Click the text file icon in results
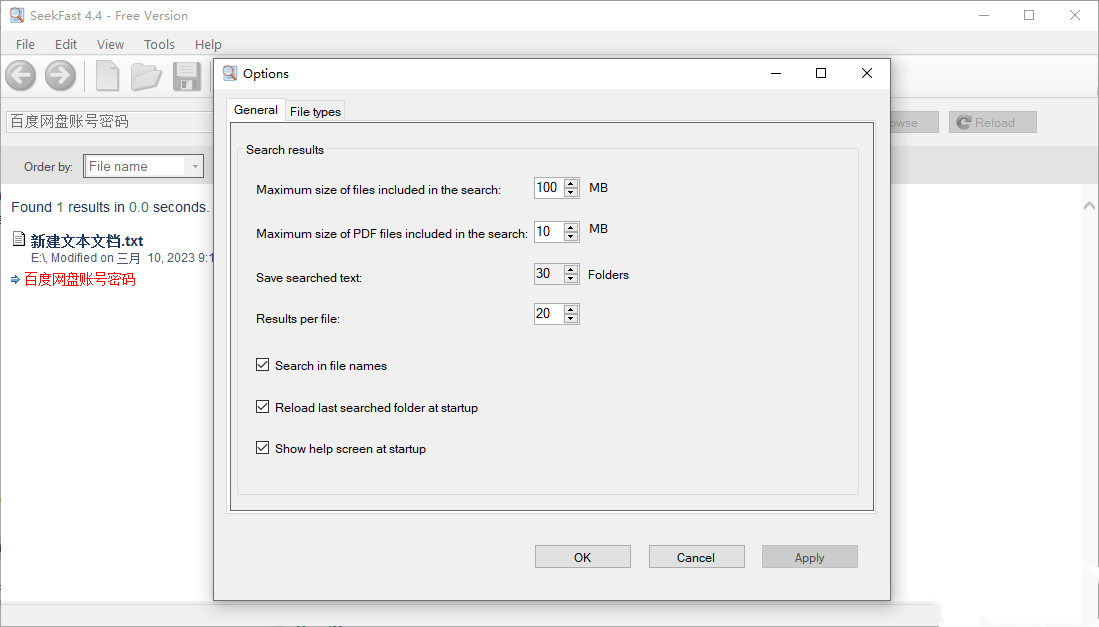1099x627 pixels. (x=19, y=240)
